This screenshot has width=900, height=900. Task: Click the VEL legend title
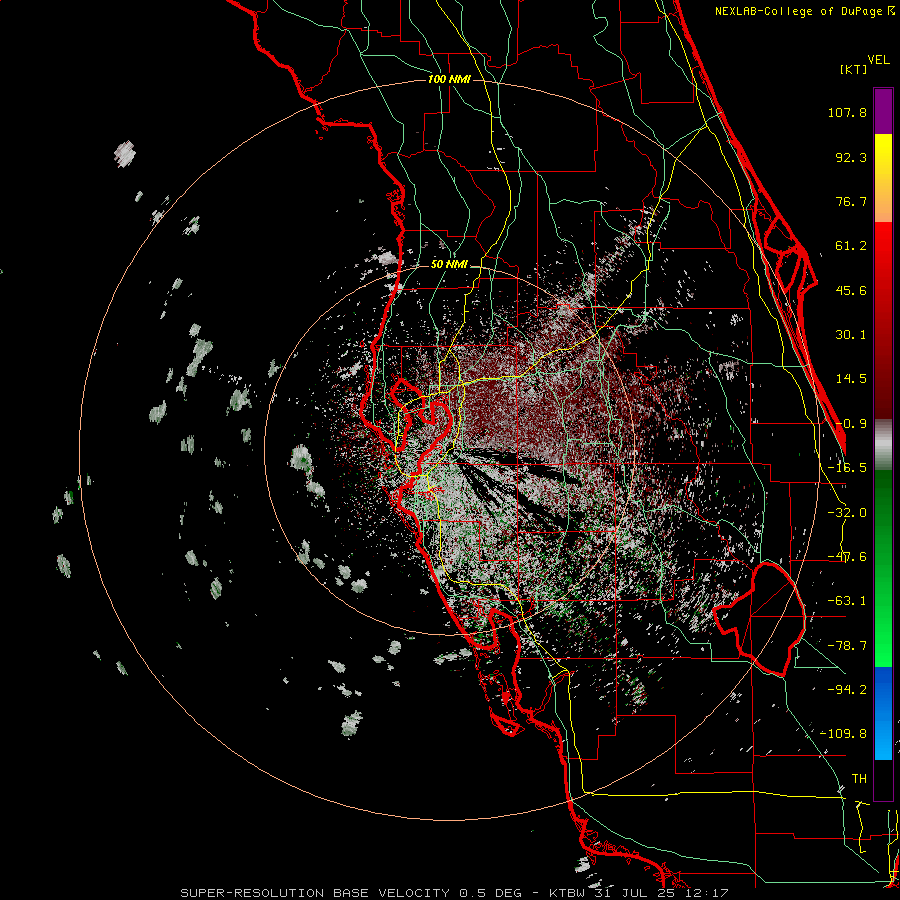879,60
